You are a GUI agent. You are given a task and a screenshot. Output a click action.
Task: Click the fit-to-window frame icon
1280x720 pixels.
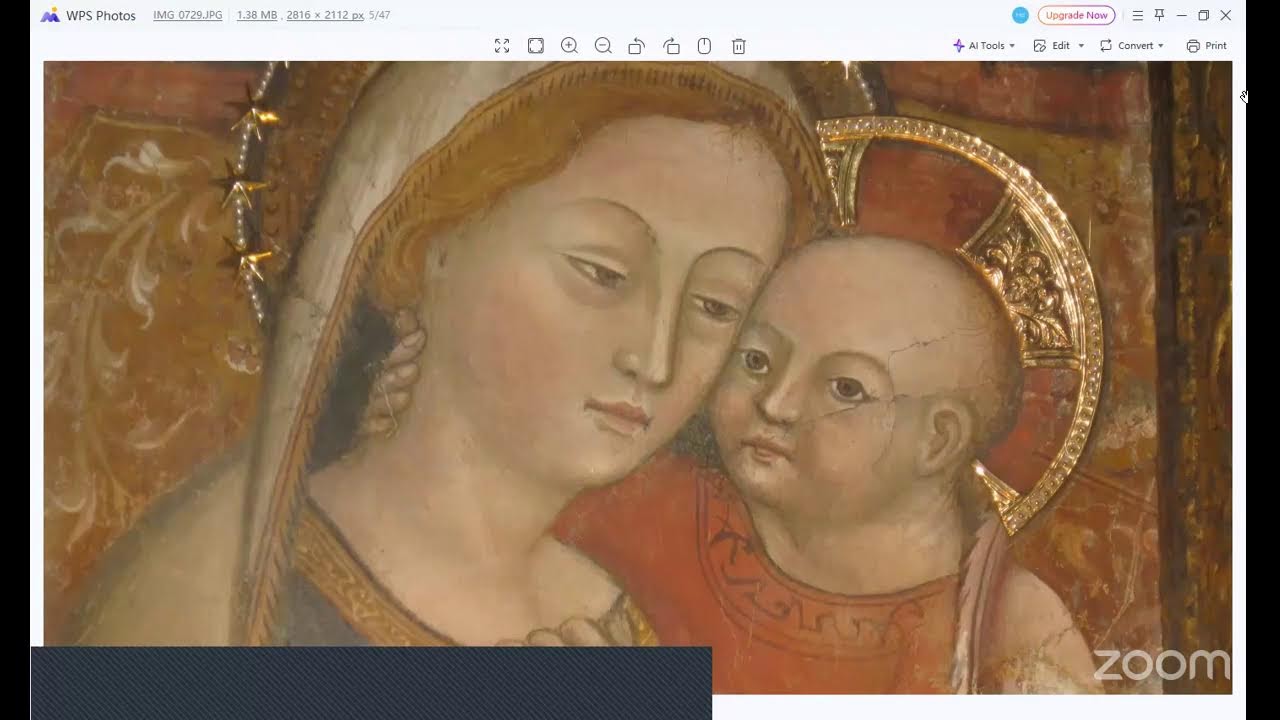click(536, 46)
